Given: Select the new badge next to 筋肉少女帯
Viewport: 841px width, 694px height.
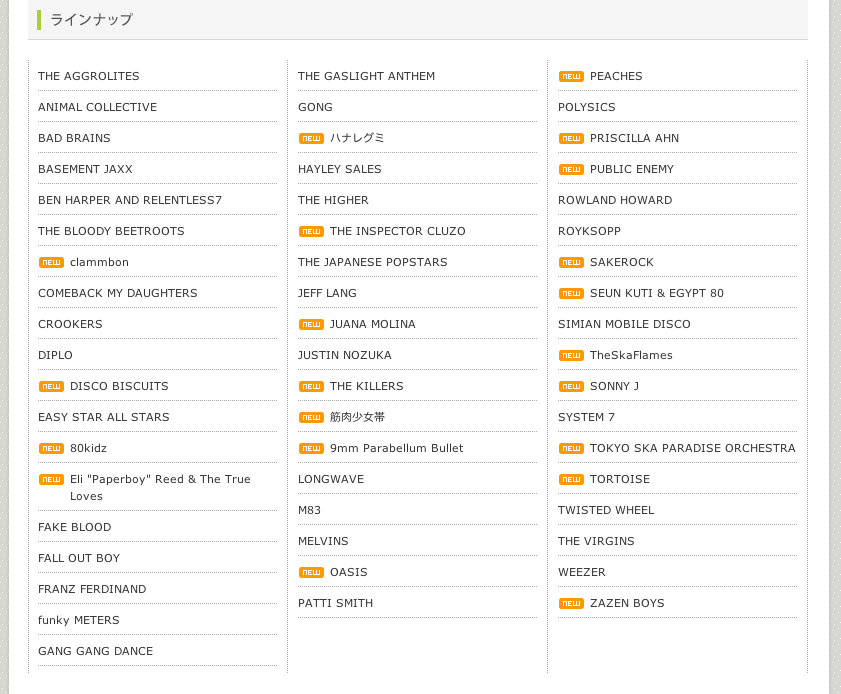Looking at the screenshot, I should coord(311,417).
